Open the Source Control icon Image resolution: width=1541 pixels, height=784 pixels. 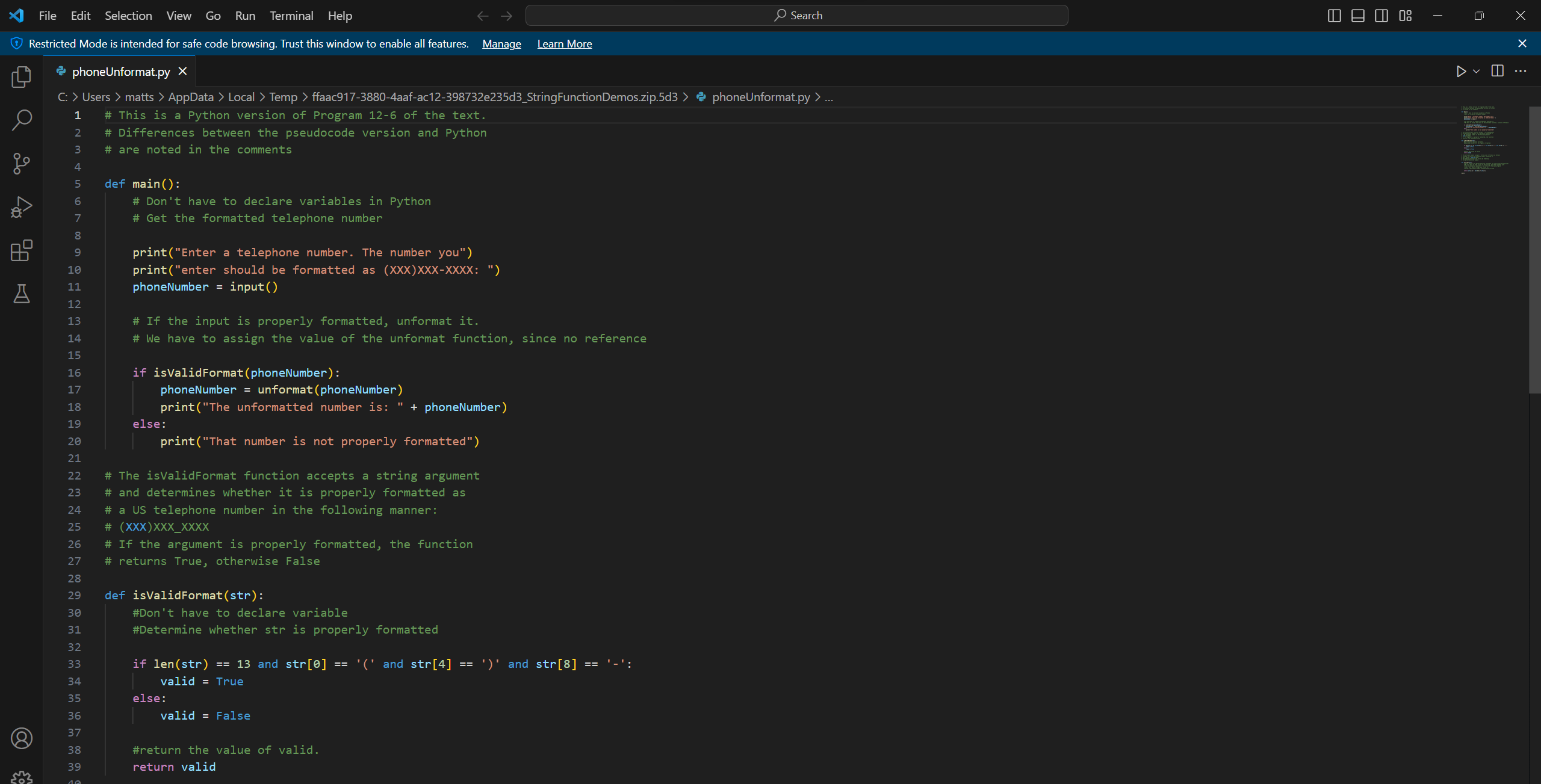click(x=22, y=163)
